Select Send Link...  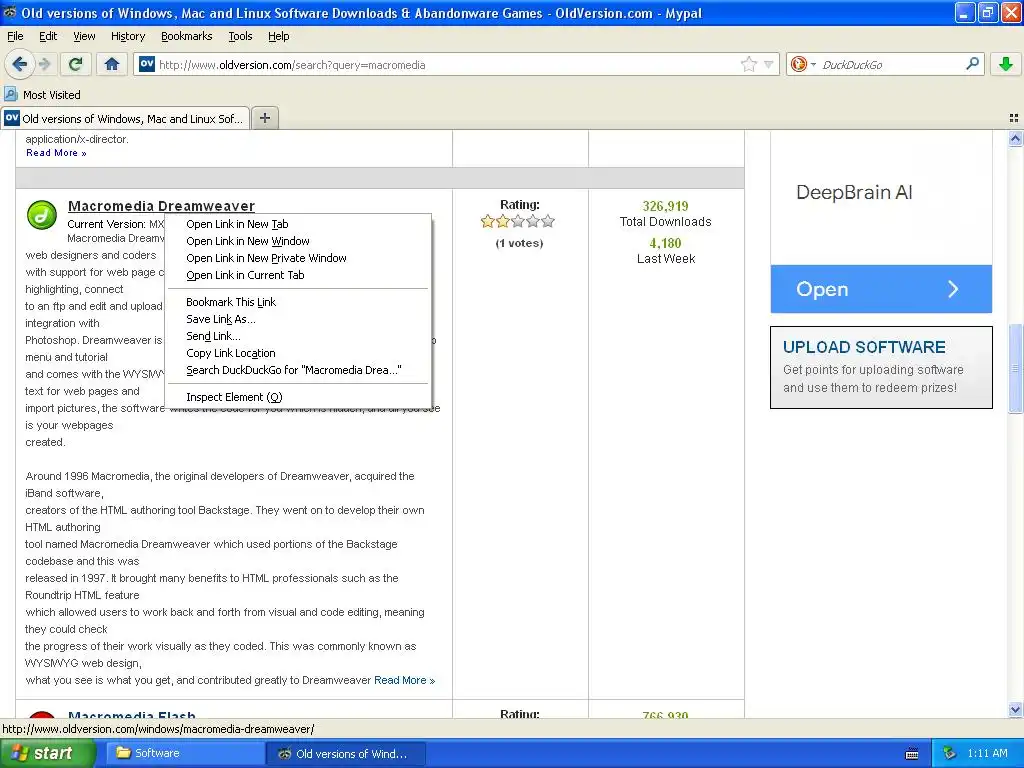[x=298, y=336]
